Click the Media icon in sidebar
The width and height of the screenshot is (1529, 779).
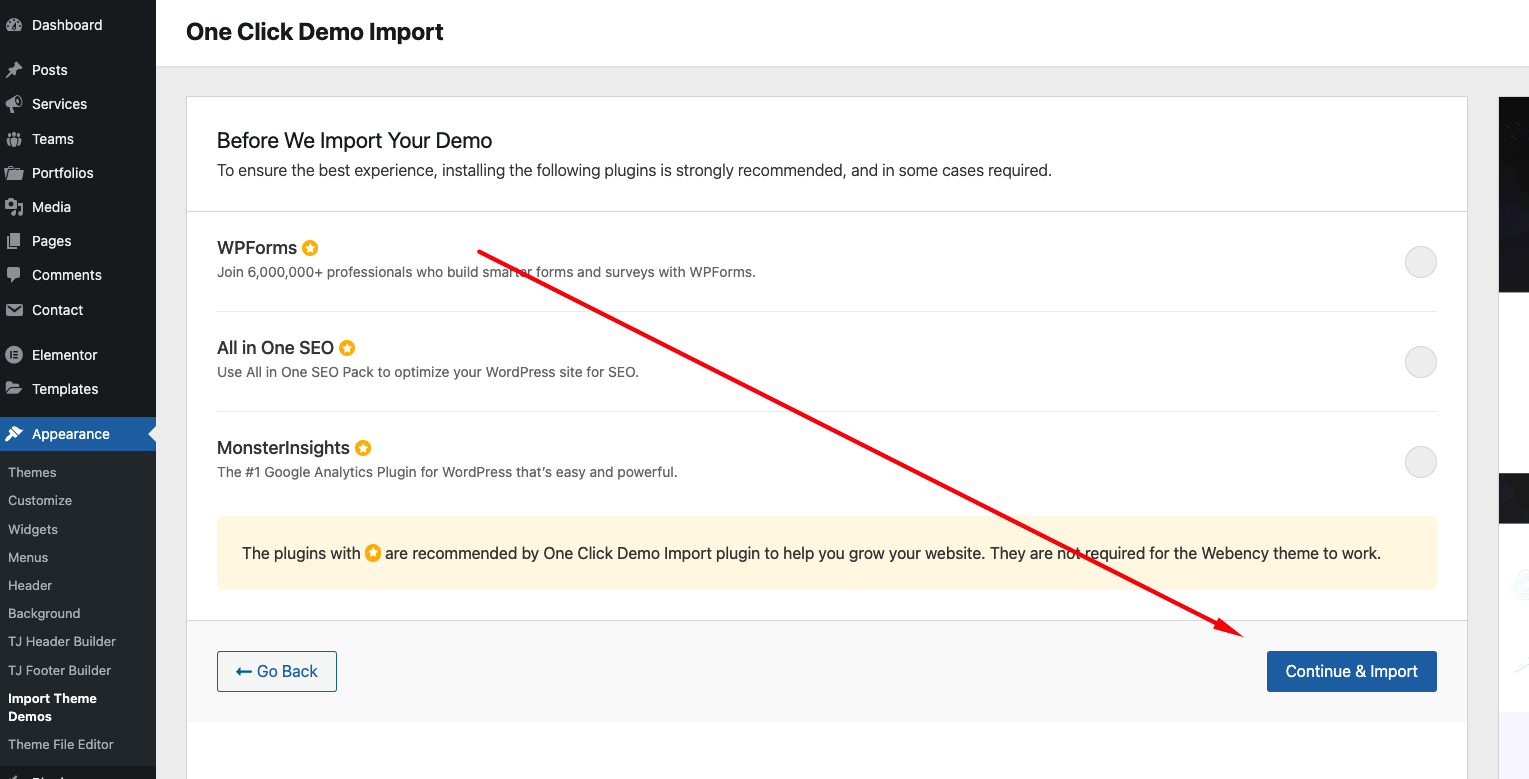[x=14, y=207]
